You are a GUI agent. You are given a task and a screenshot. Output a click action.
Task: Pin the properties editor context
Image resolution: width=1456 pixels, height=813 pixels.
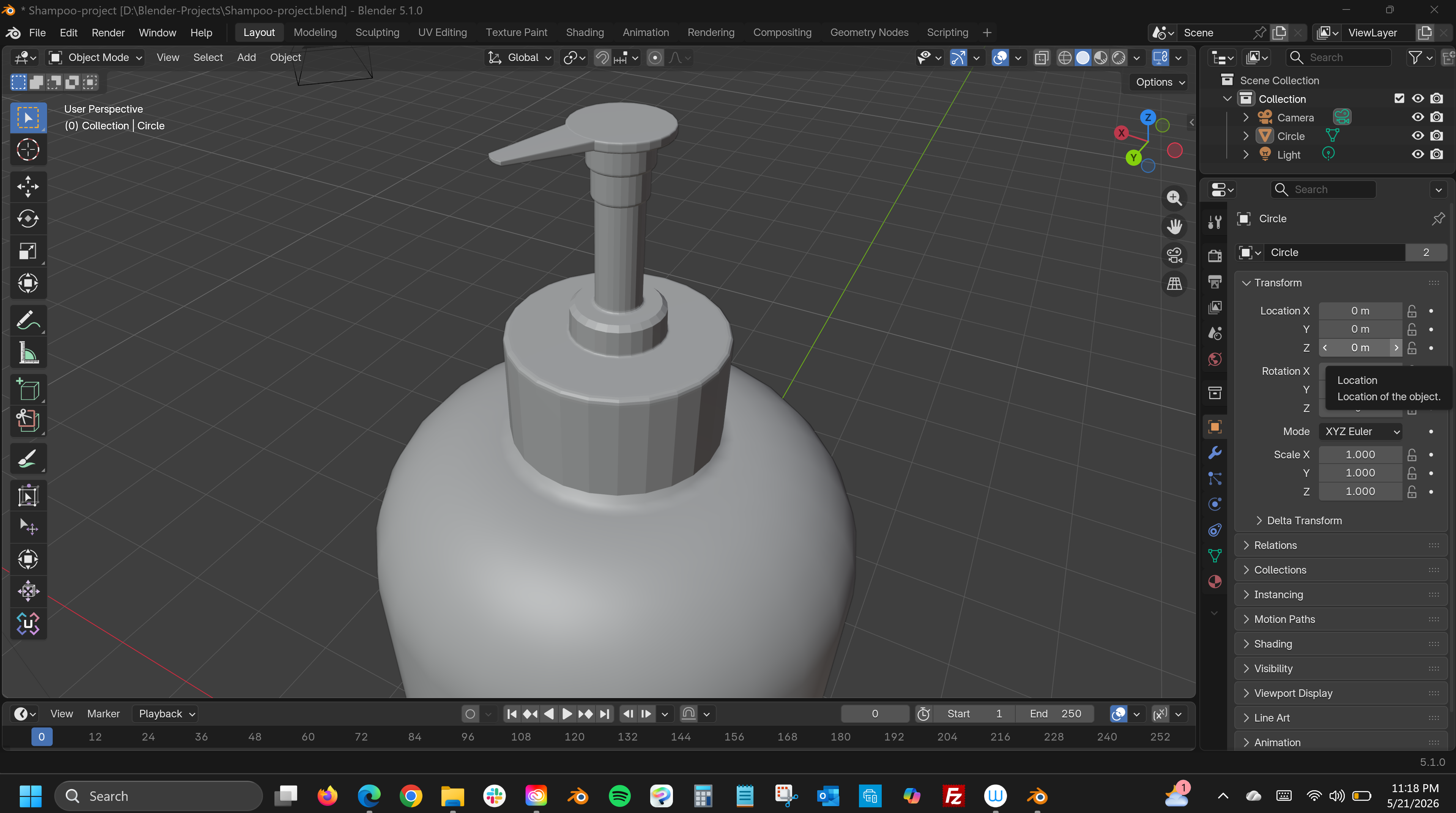(1438, 219)
